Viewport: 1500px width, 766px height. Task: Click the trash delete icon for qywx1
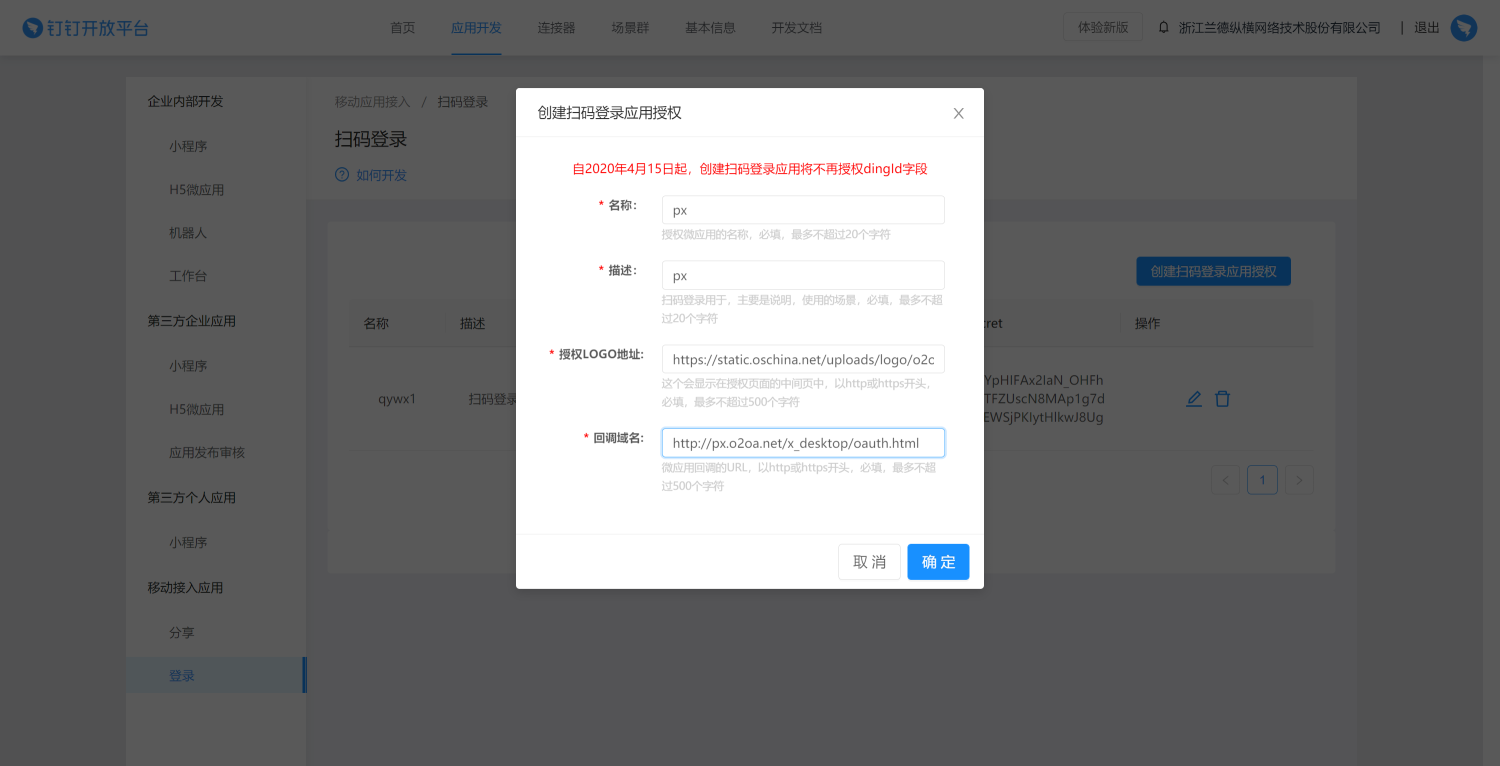(x=1222, y=399)
